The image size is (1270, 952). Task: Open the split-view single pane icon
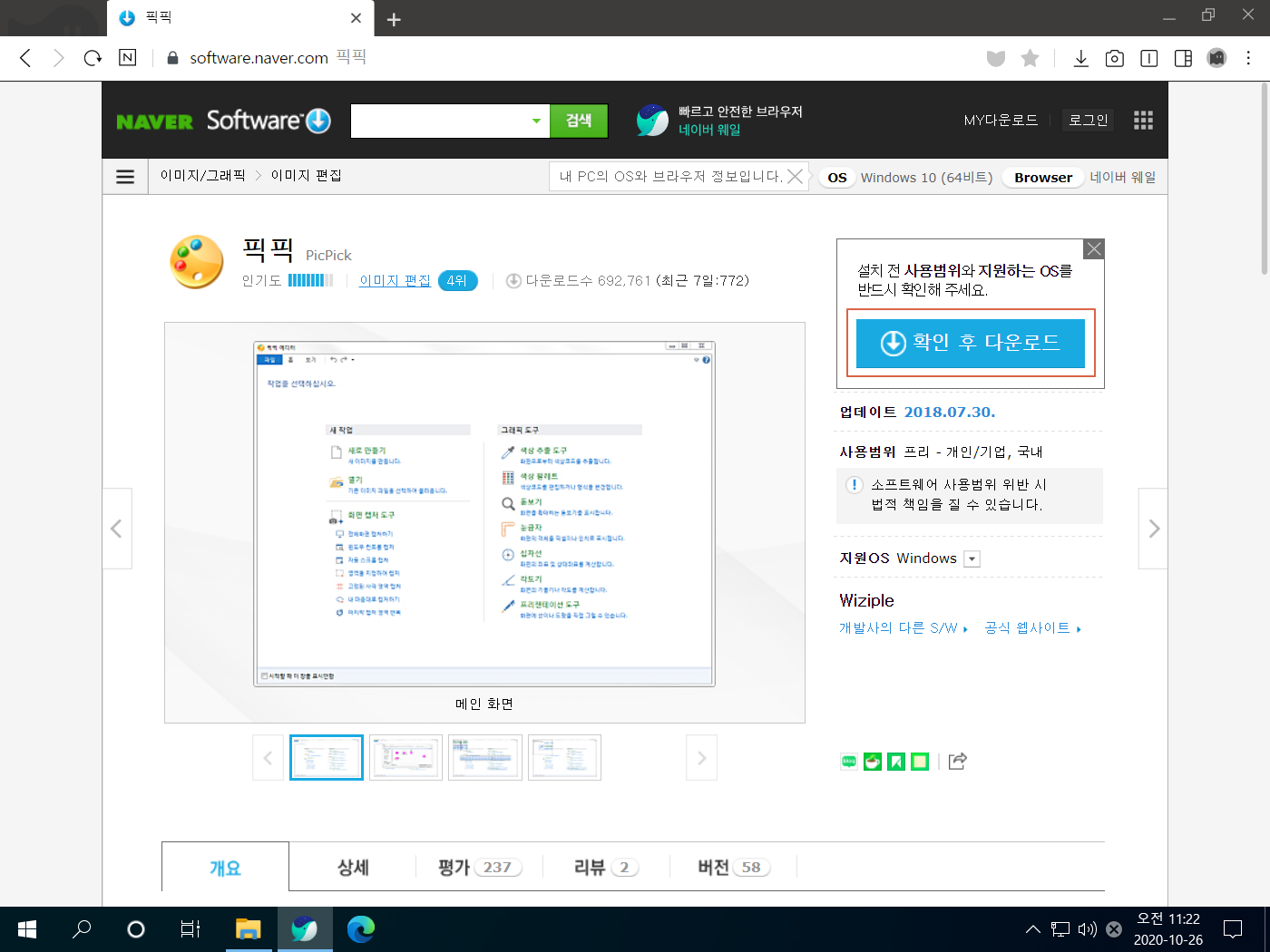tap(1148, 58)
